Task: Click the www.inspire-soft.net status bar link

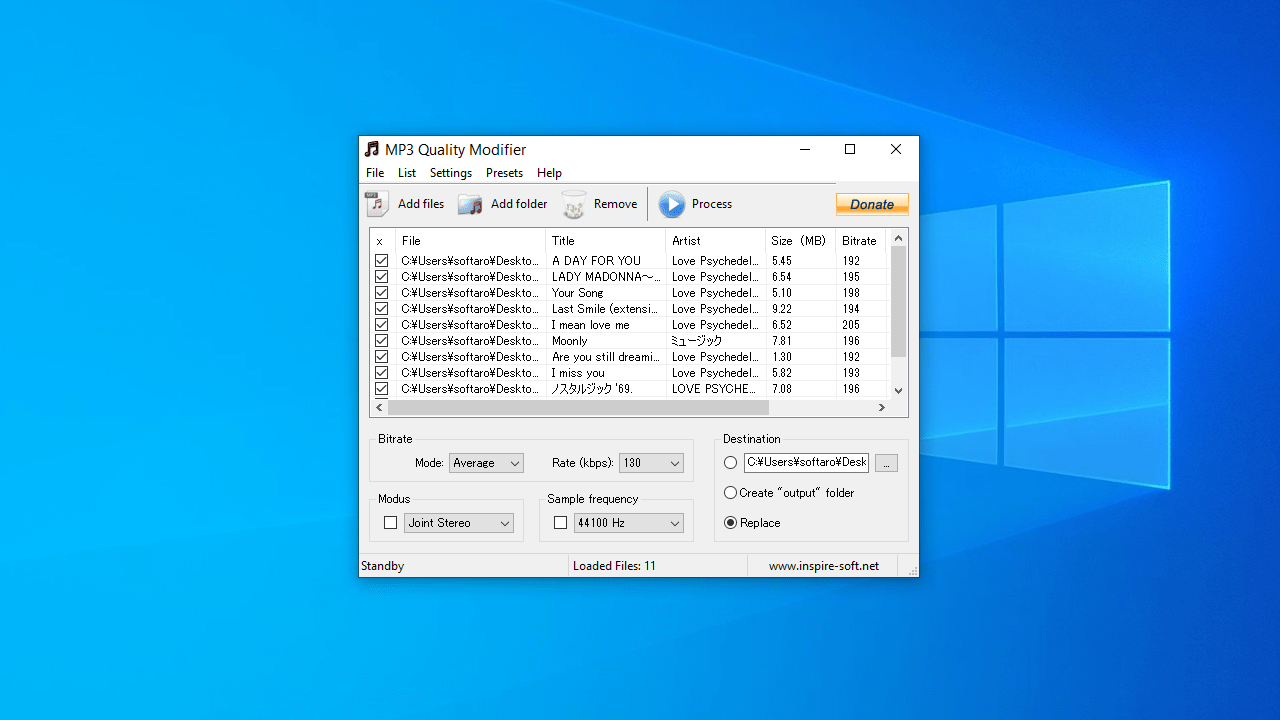Action: tap(824, 566)
